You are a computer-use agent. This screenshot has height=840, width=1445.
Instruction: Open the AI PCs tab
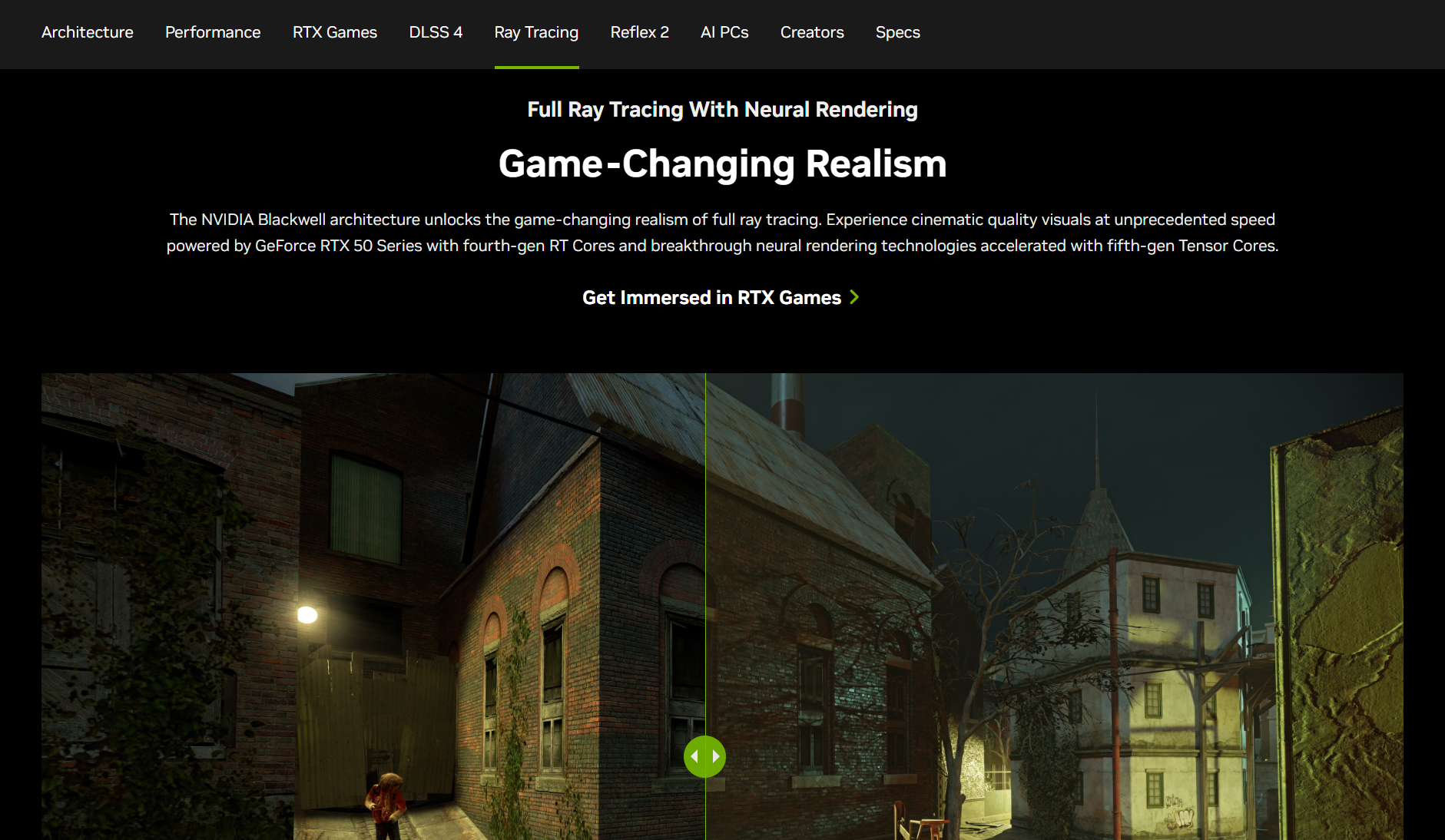coord(724,32)
